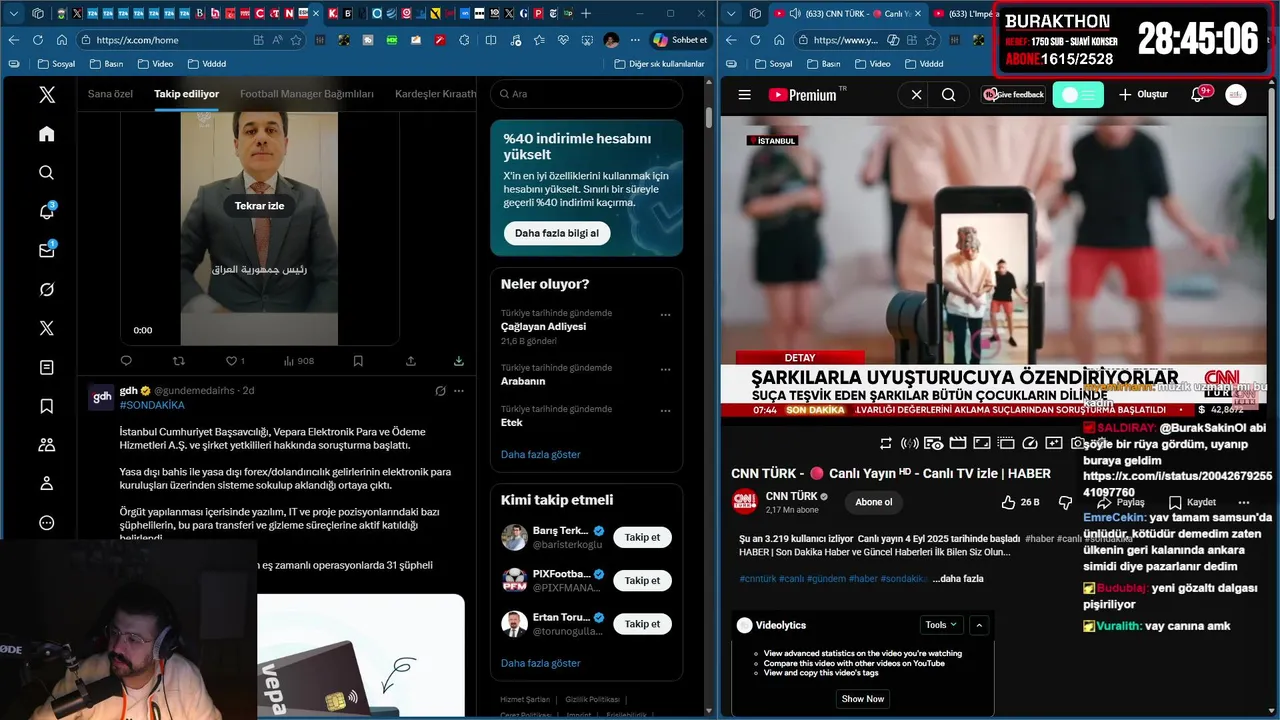This screenshot has width=1280, height=720.
Task: Switch to Sana özel tab
Action: point(110,94)
